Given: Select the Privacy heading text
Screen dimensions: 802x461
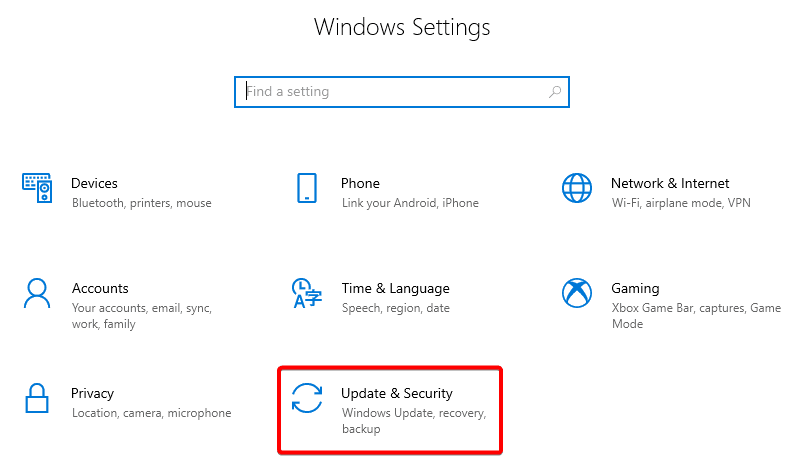Looking at the screenshot, I should click(x=93, y=393).
